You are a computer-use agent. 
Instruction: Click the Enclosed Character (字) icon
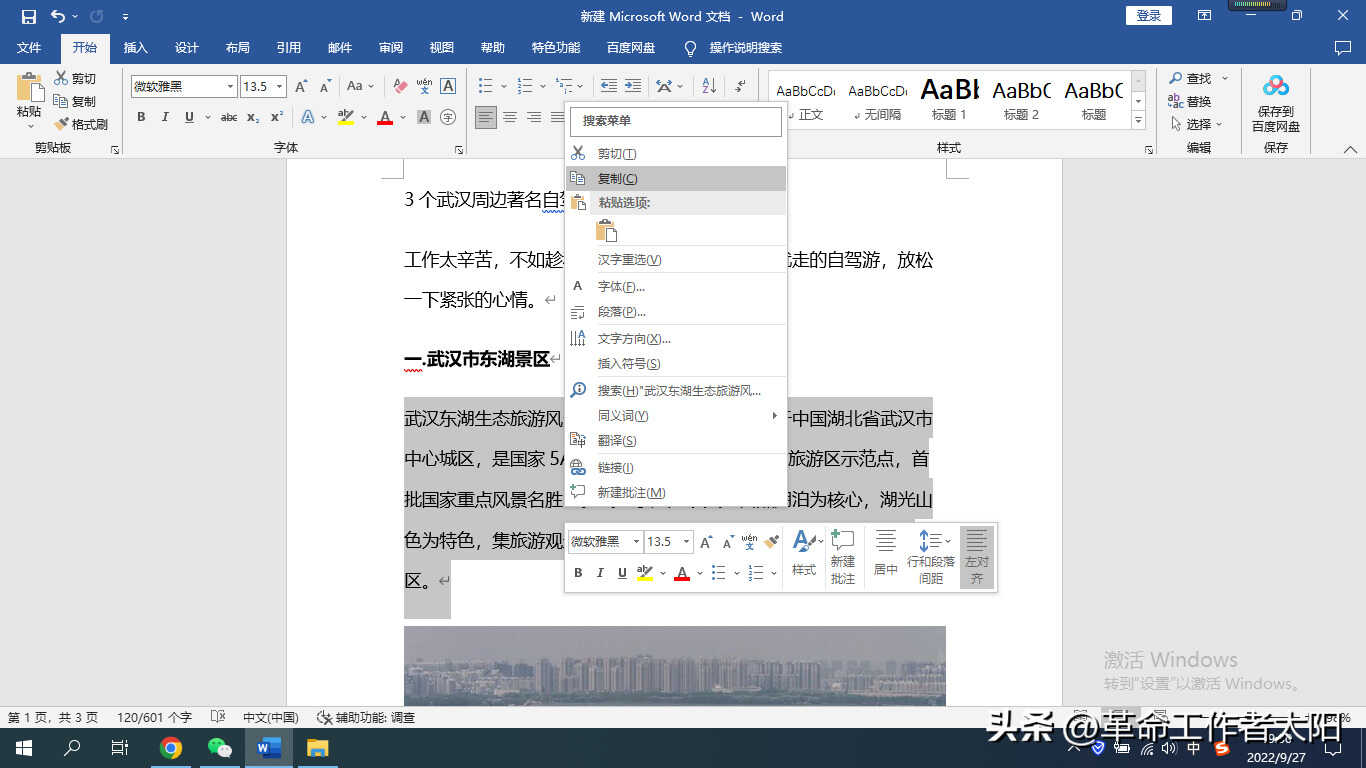[x=448, y=117]
